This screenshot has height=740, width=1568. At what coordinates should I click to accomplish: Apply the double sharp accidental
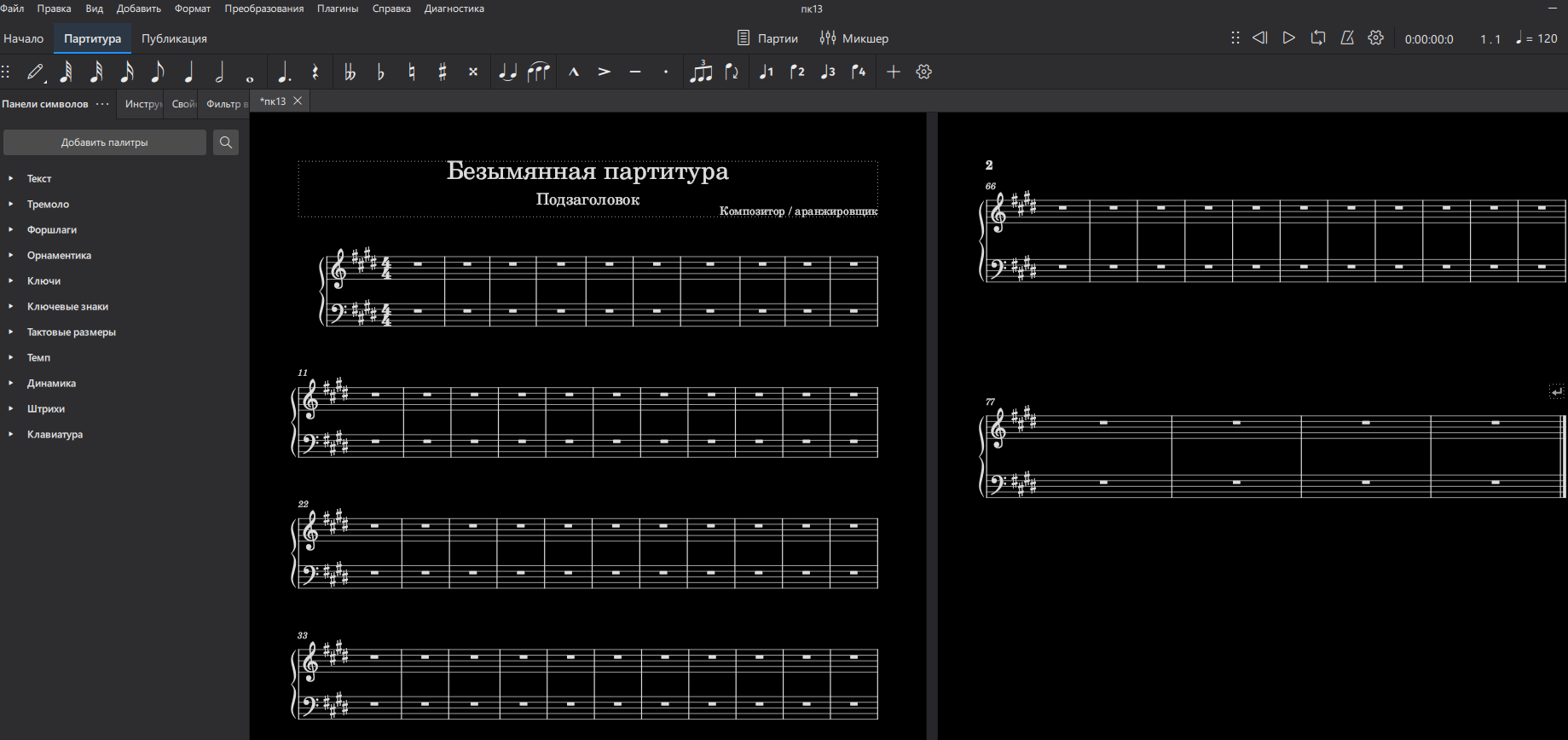pyautogui.click(x=472, y=72)
